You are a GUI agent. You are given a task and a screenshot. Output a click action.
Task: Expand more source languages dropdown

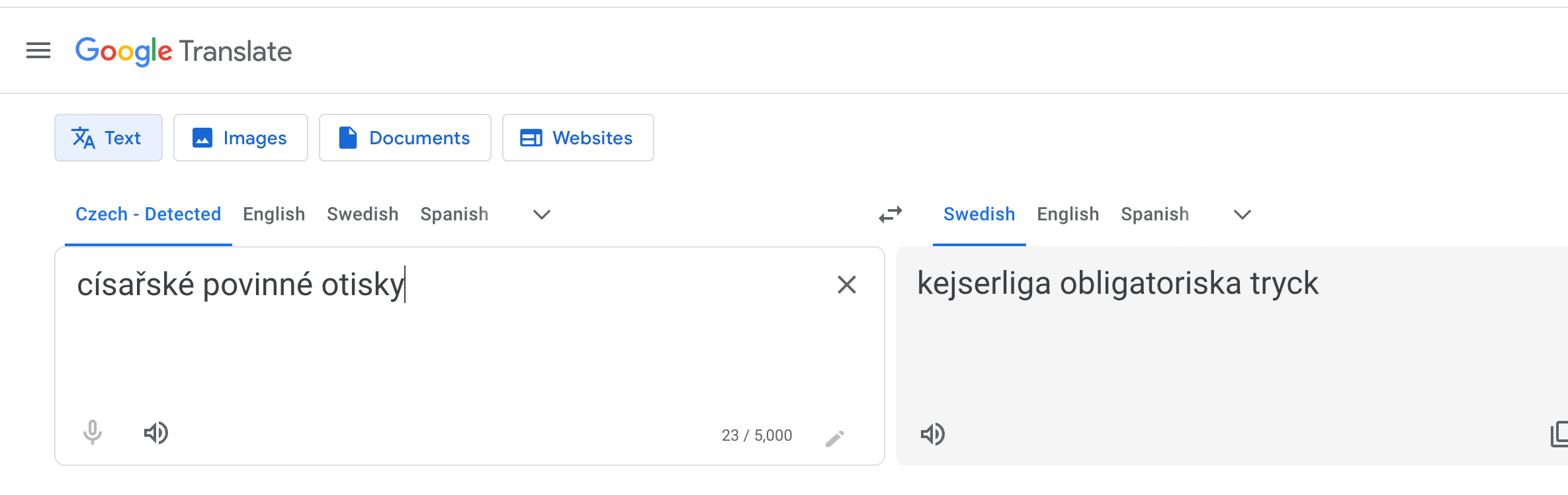click(542, 214)
